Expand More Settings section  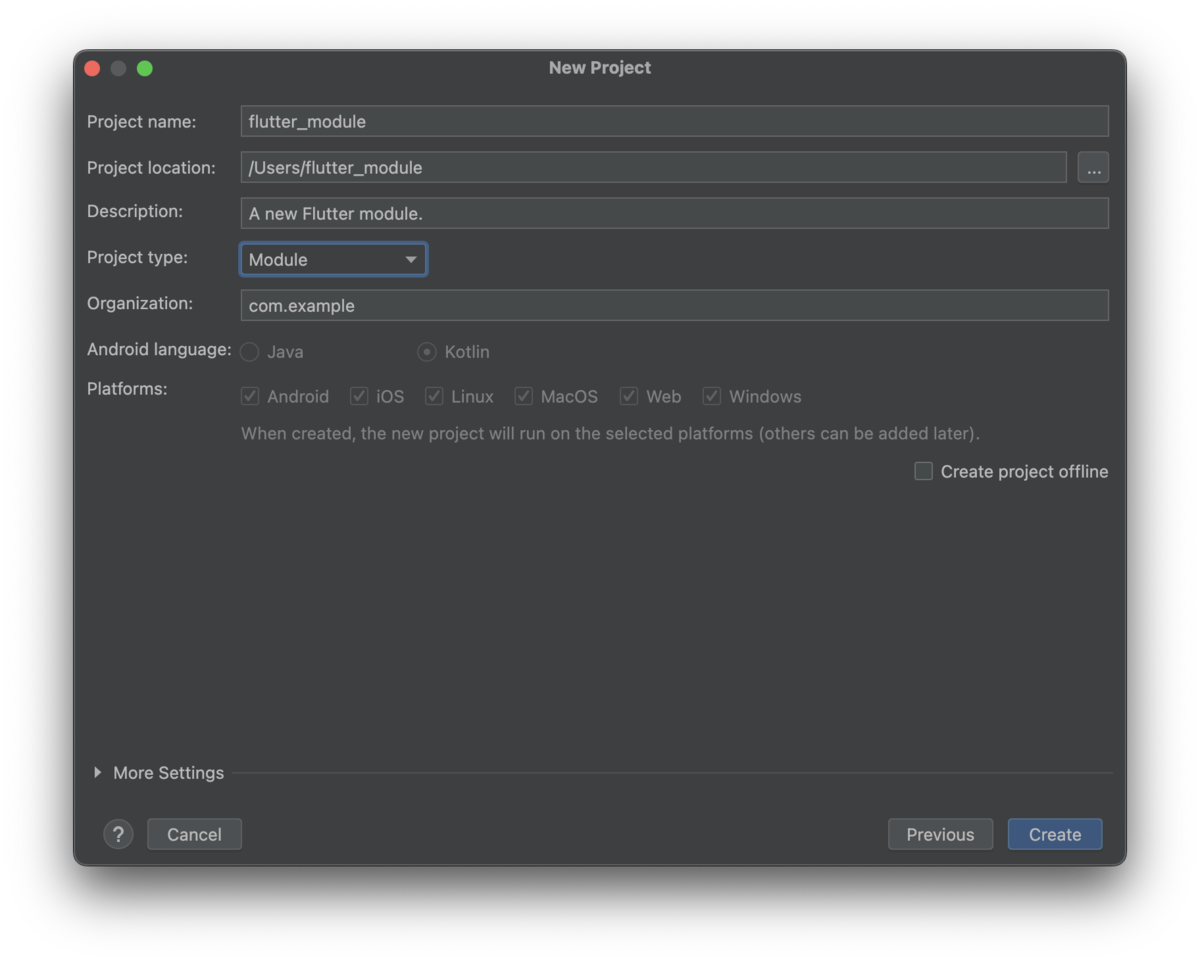tap(97, 773)
